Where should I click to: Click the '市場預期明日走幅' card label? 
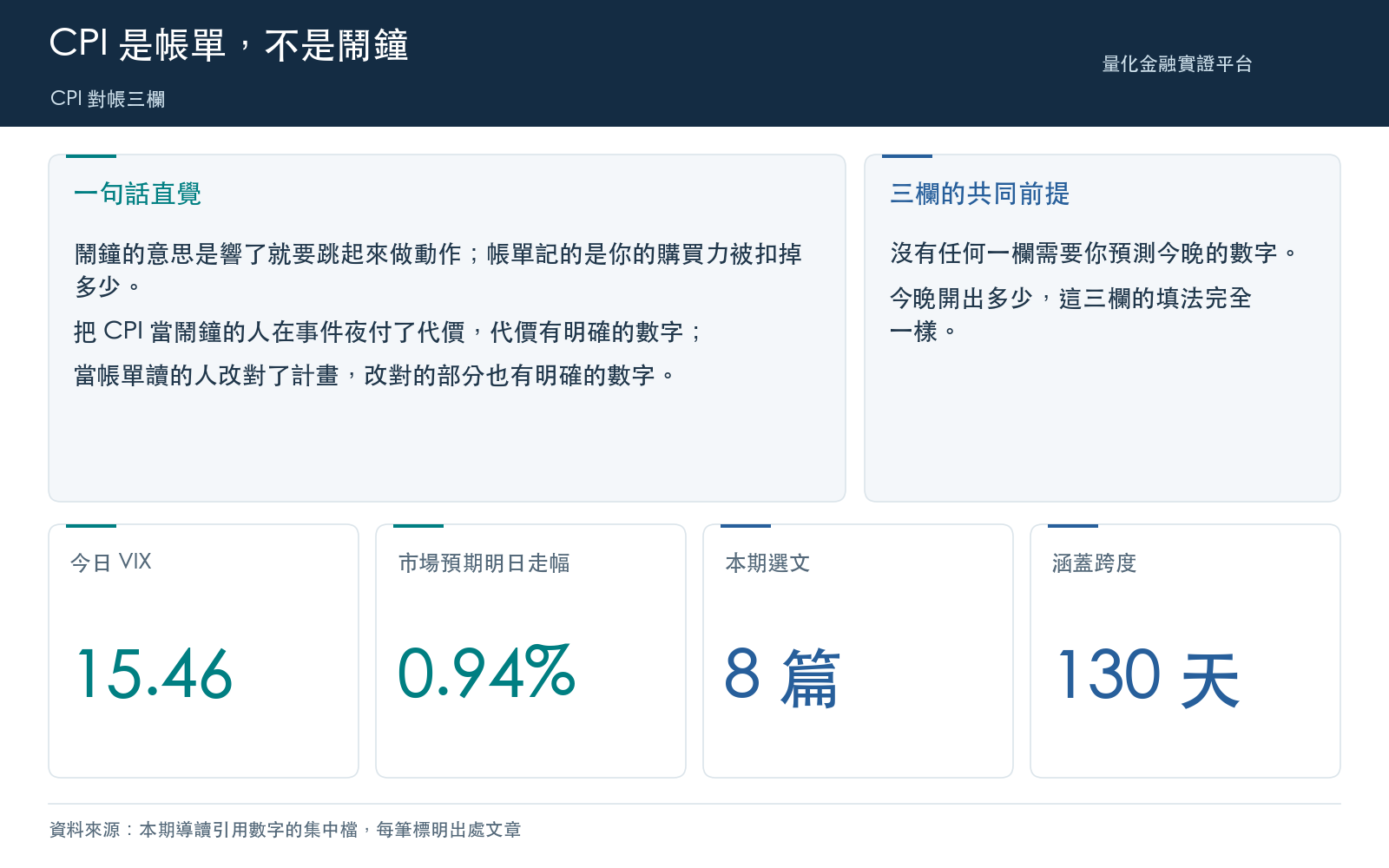click(484, 563)
